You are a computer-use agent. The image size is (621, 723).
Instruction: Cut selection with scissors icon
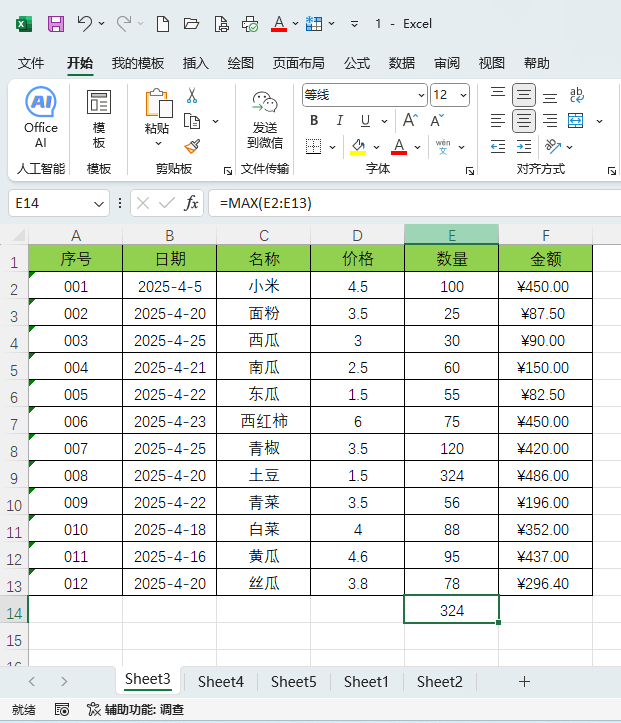[192, 95]
